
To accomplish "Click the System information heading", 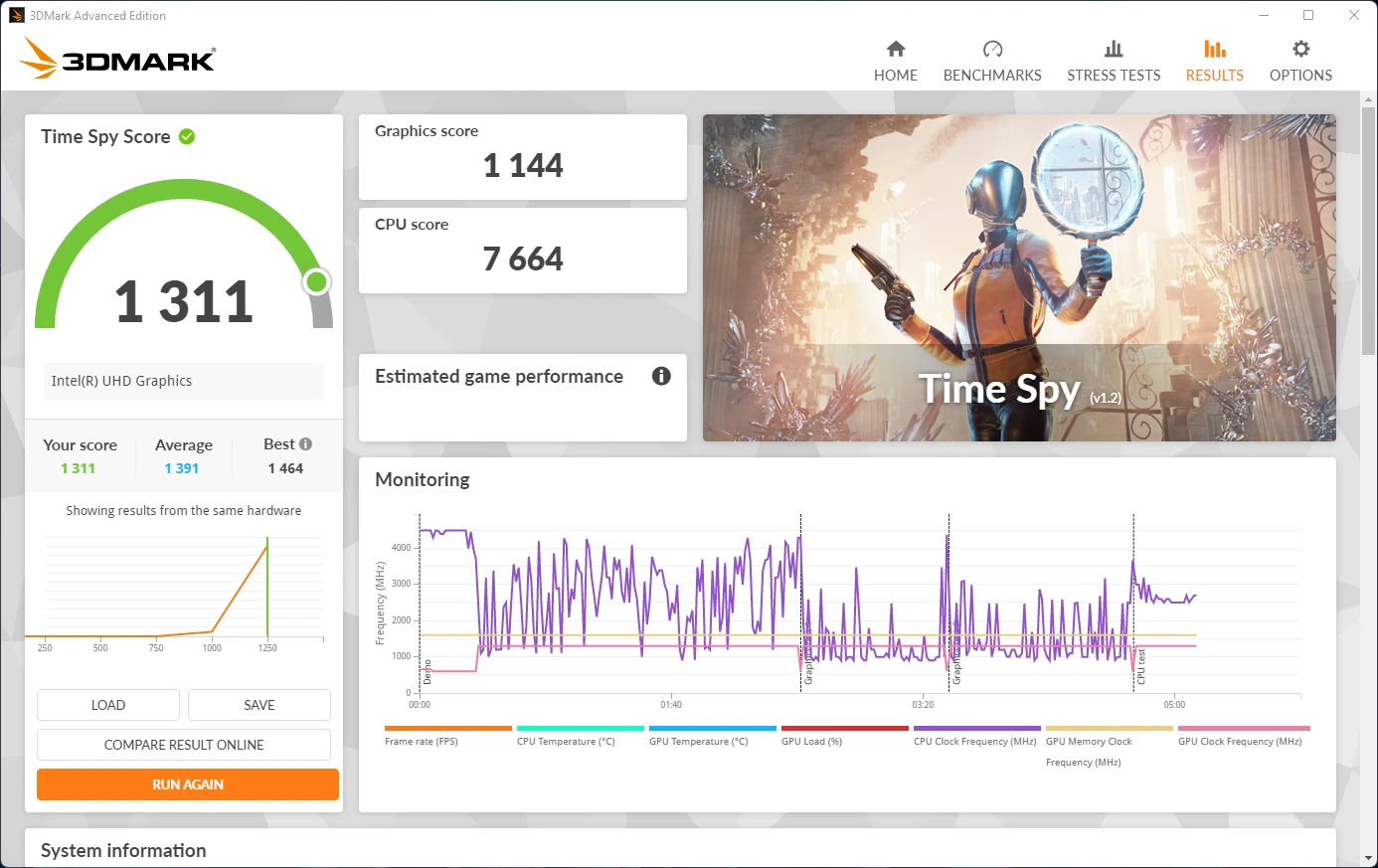I will click(123, 851).
